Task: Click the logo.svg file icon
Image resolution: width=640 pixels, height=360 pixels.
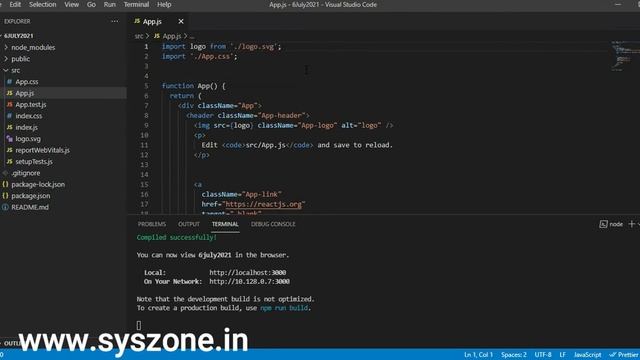Action: [x=9, y=139]
